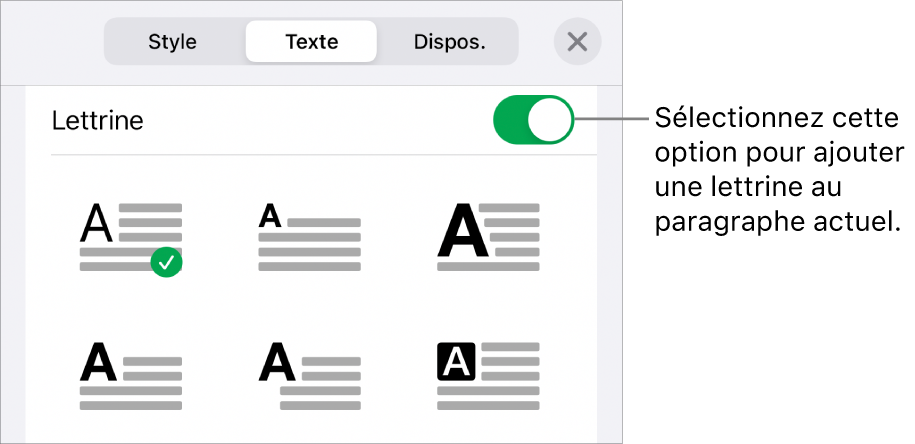Screen dimensions: 915x444
Task: Click the Lettrine label
Action: [x=97, y=122]
